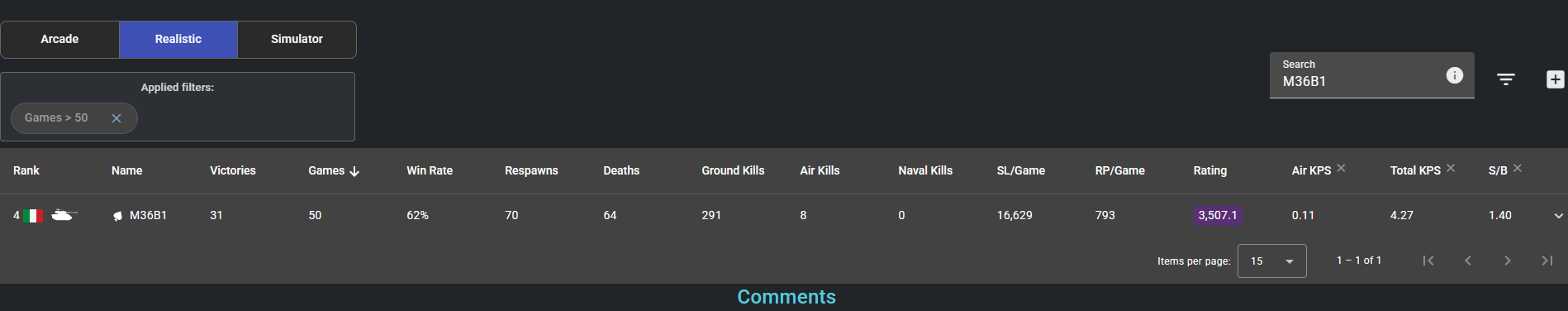
Task: Click the tank vehicle icon in row
Action: click(64, 215)
